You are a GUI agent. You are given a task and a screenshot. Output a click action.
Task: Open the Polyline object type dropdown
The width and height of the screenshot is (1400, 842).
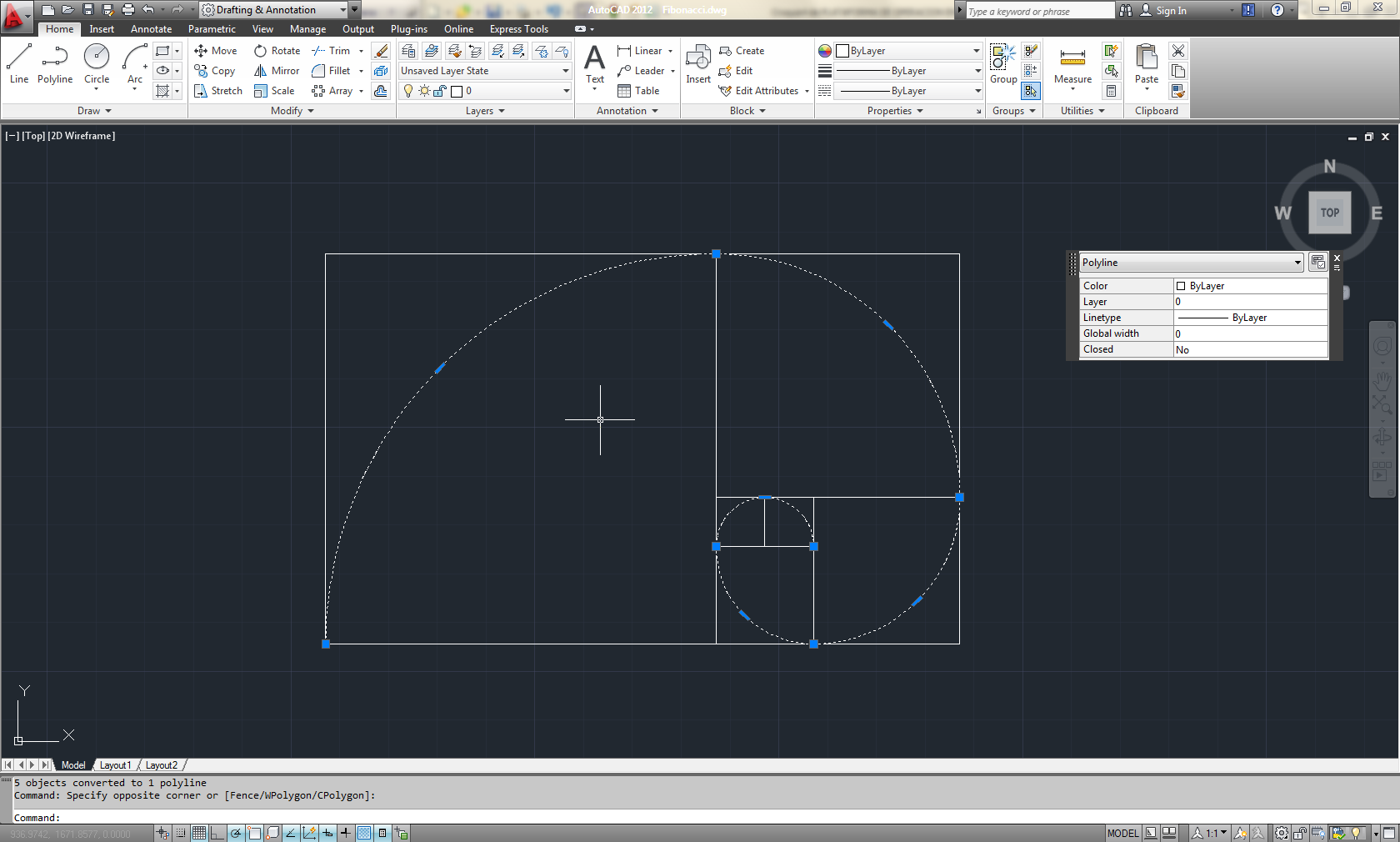click(1191, 263)
